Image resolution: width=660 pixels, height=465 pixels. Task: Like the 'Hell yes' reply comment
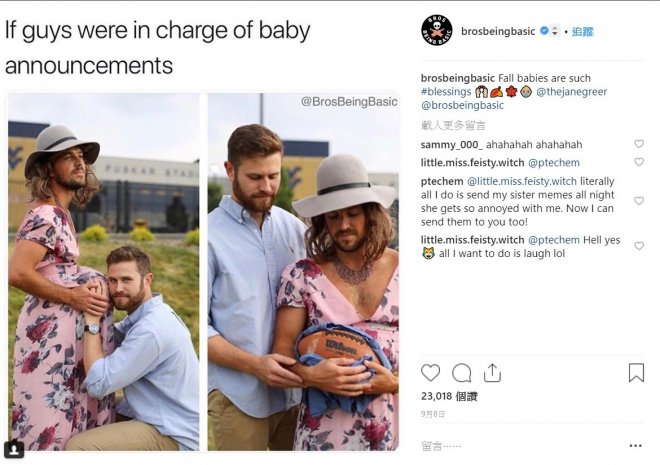click(639, 246)
